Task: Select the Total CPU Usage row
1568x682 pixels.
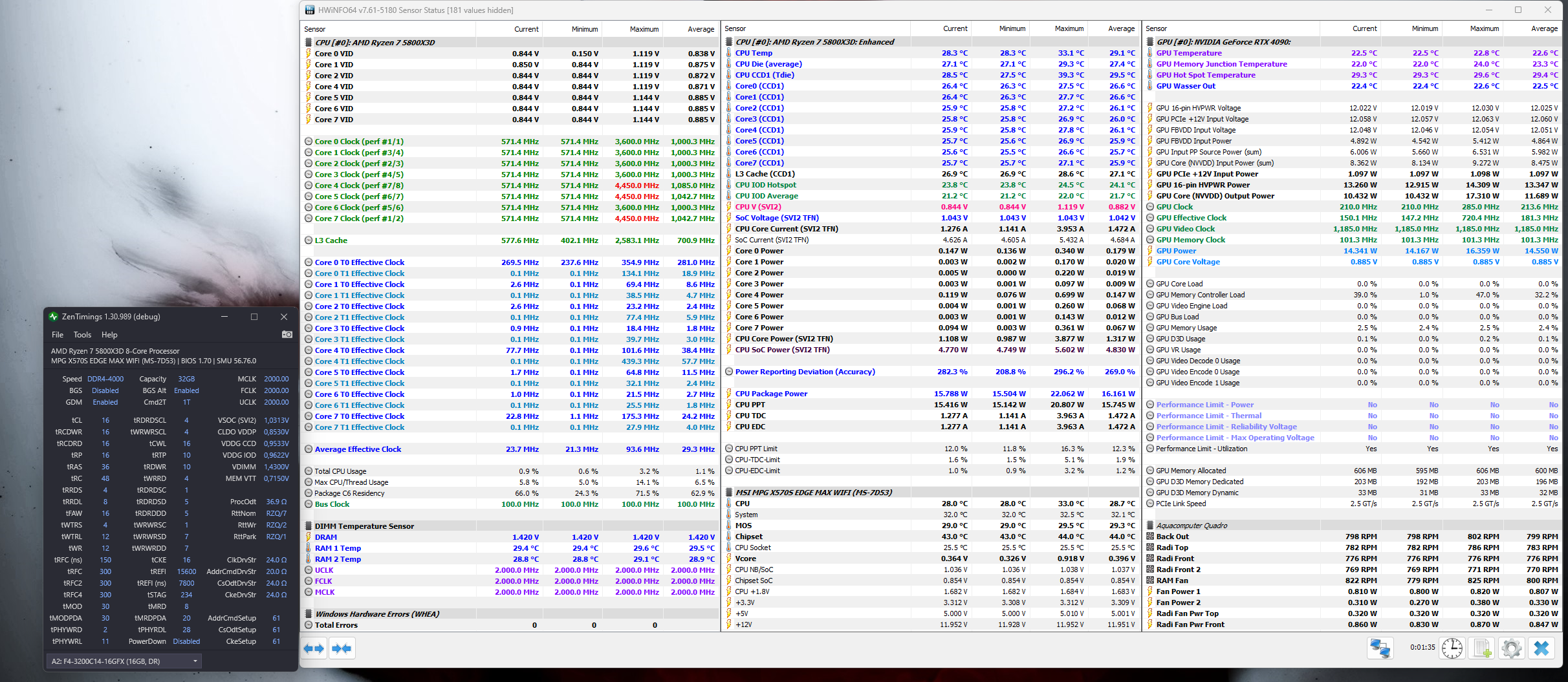Action: (x=510, y=471)
